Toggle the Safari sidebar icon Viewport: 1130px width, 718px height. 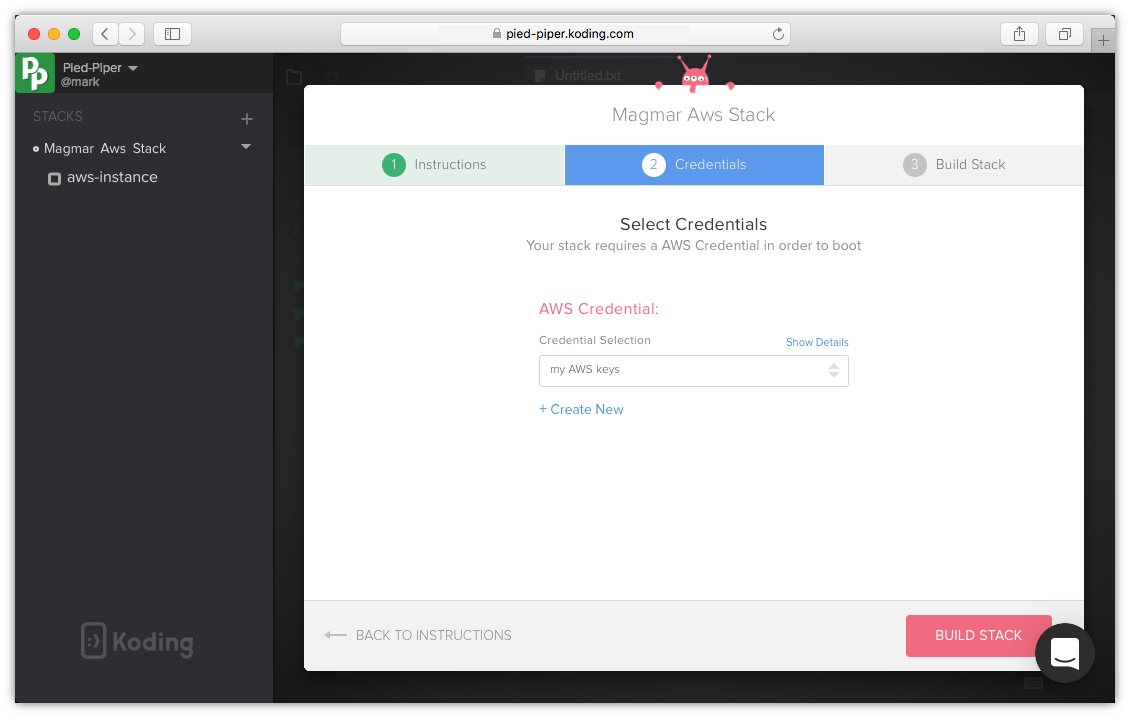[171, 33]
